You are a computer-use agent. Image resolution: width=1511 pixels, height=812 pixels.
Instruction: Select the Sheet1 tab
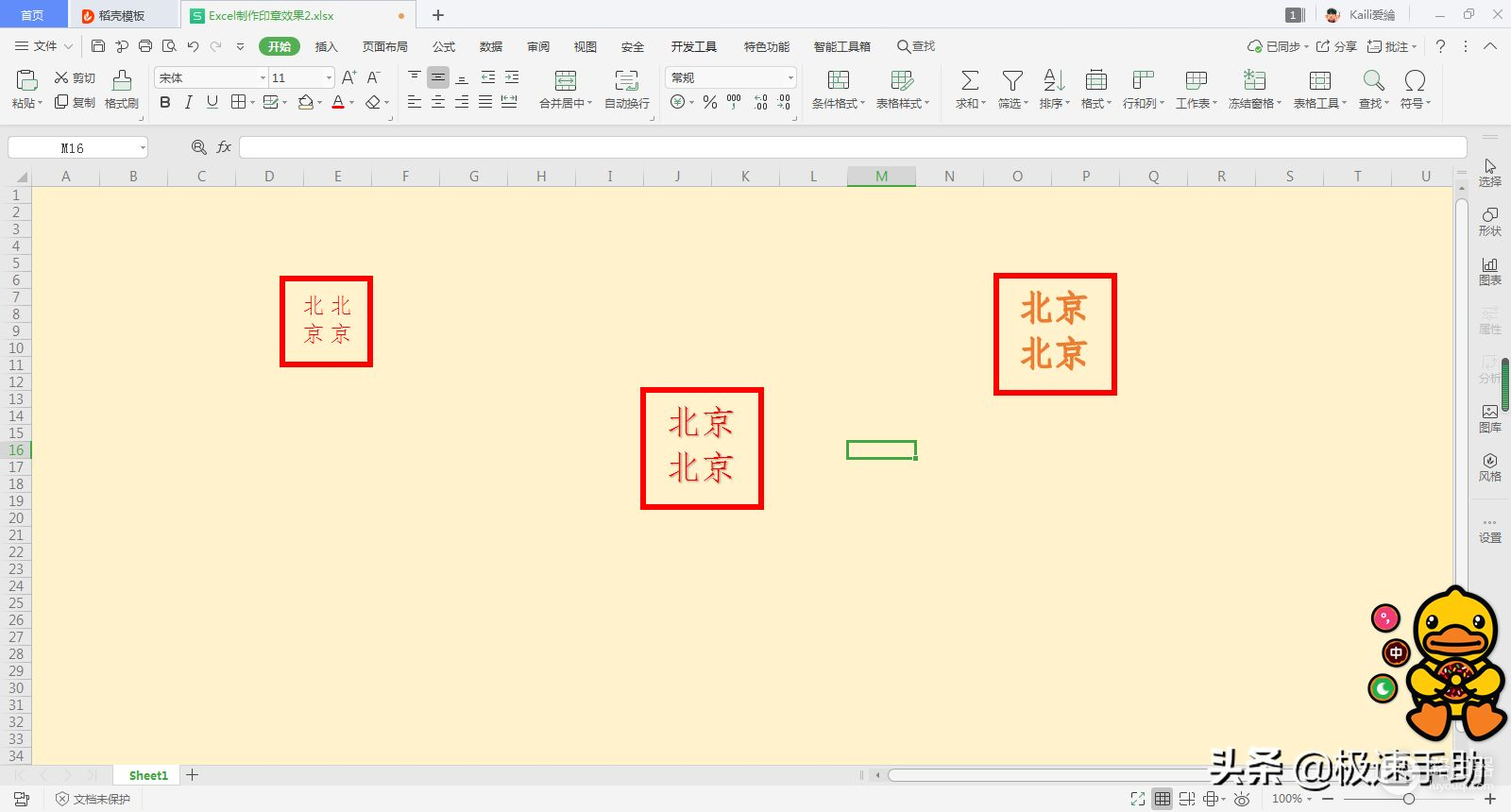148,775
